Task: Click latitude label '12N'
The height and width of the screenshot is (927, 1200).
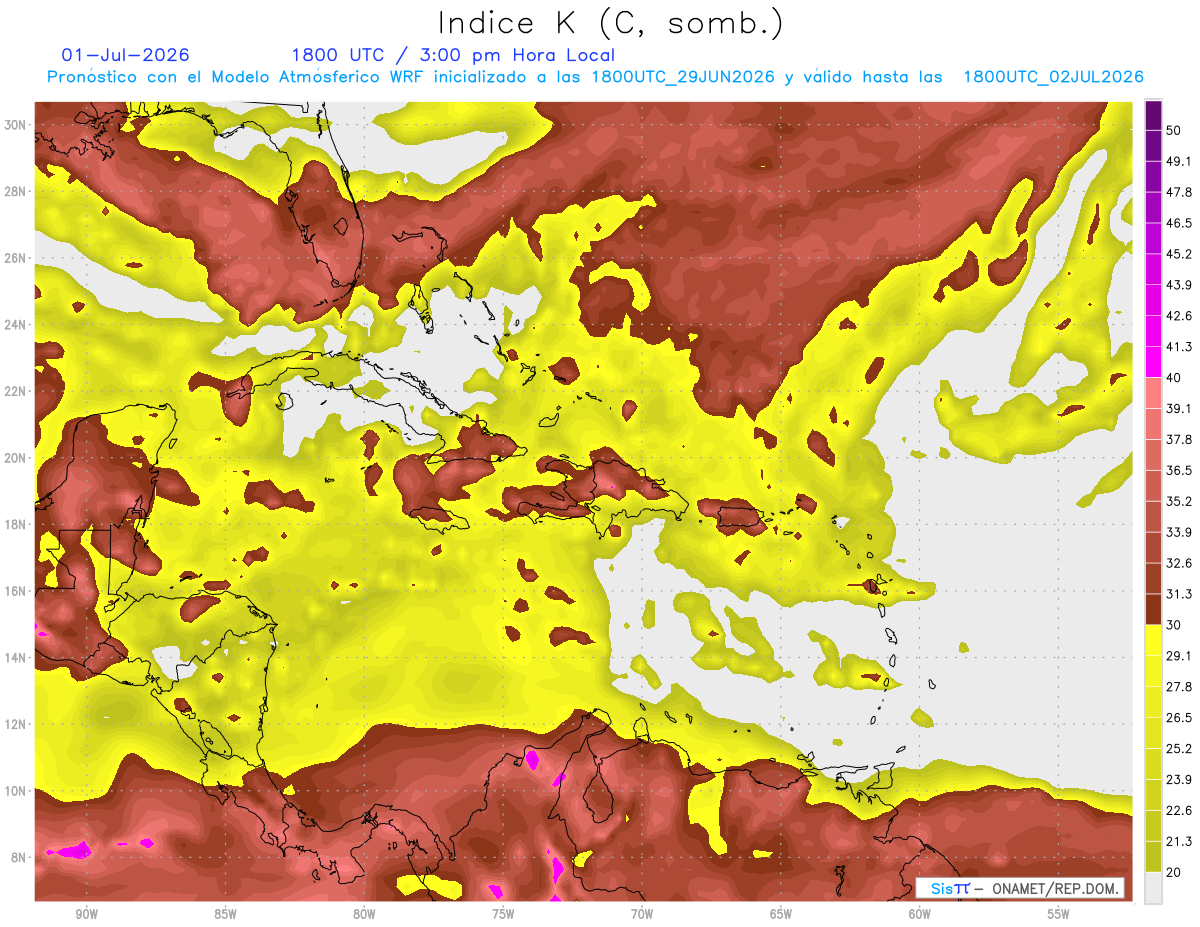Action: [16, 724]
